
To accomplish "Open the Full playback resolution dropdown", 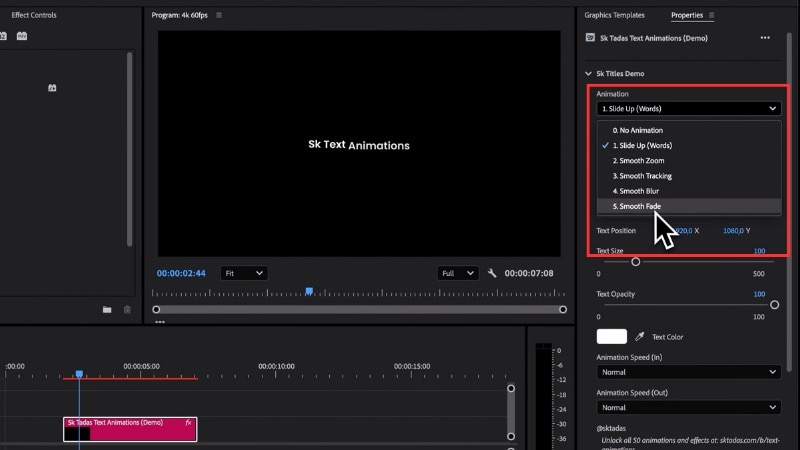I will (458, 273).
